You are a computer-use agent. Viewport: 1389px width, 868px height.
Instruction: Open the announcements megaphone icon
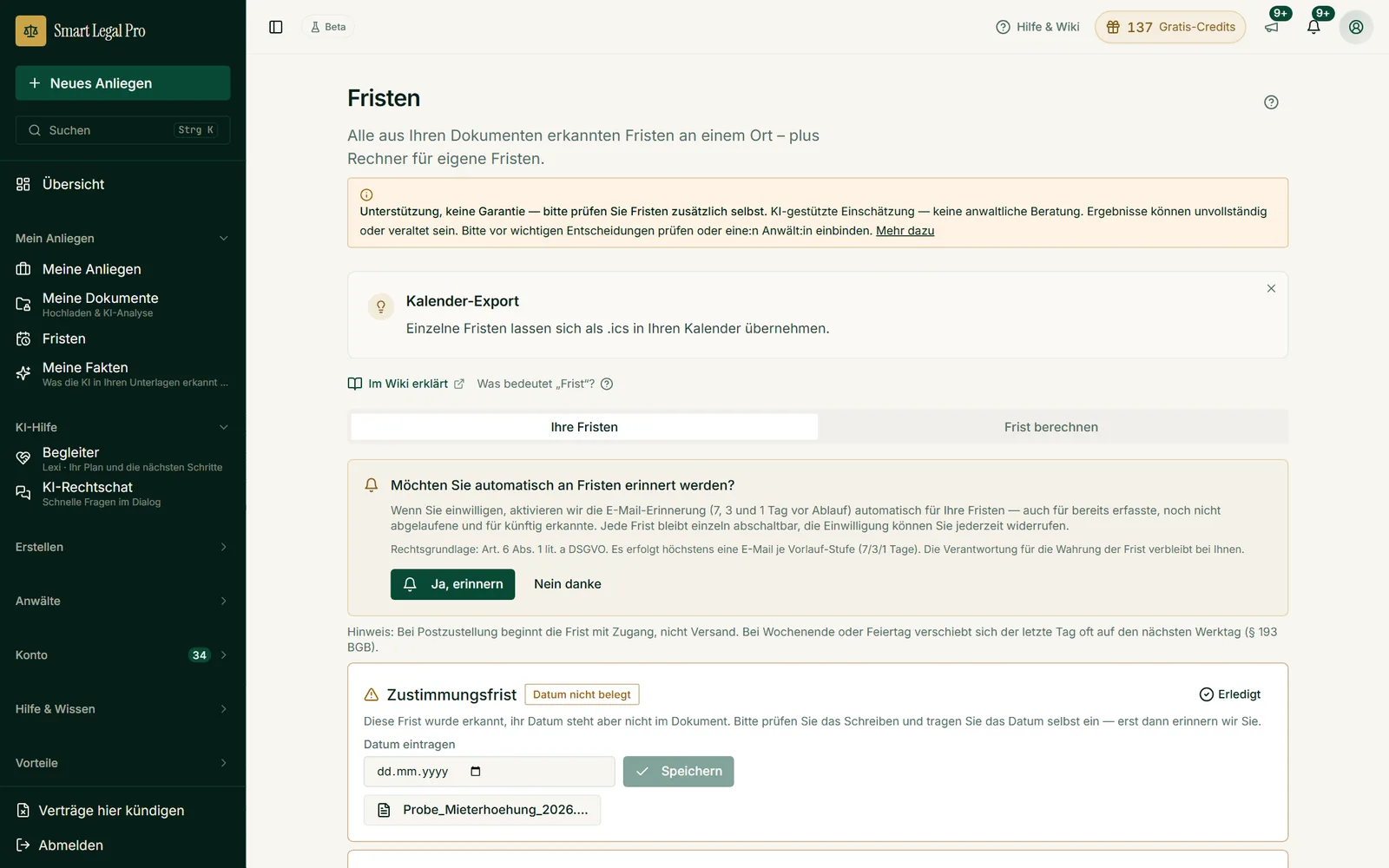(x=1272, y=27)
